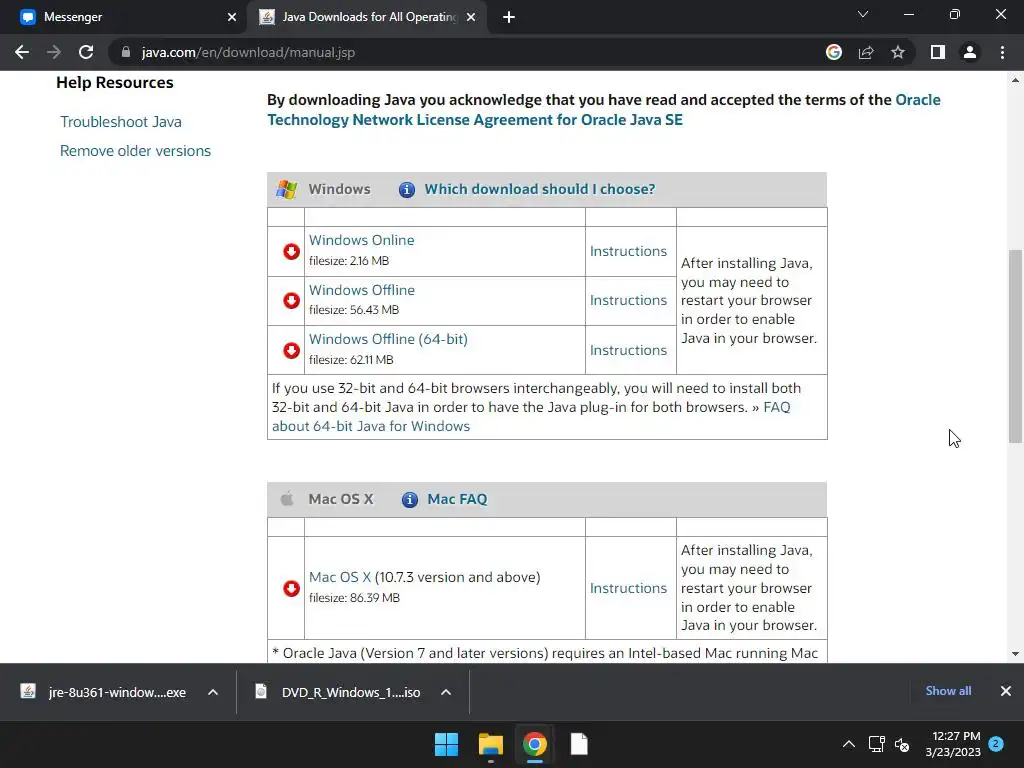Open File Explorer from the taskbar
Image resolution: width=1024 pixels, height=768 pixels.
(x=490, y=744)
